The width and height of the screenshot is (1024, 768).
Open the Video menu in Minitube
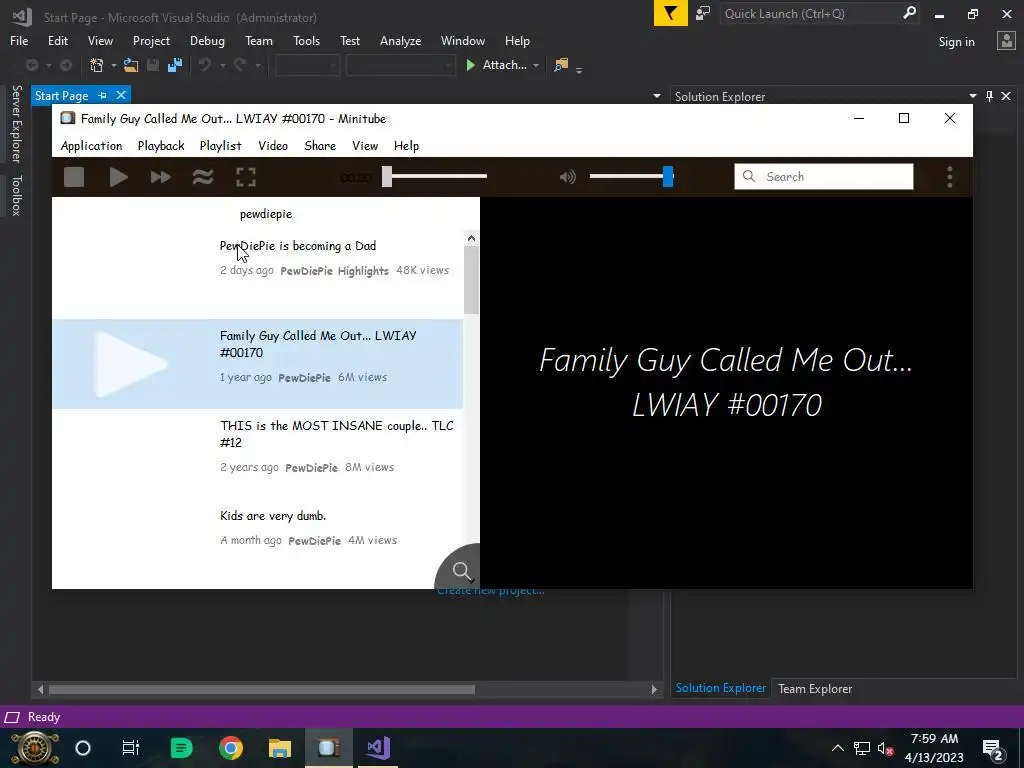273,146
